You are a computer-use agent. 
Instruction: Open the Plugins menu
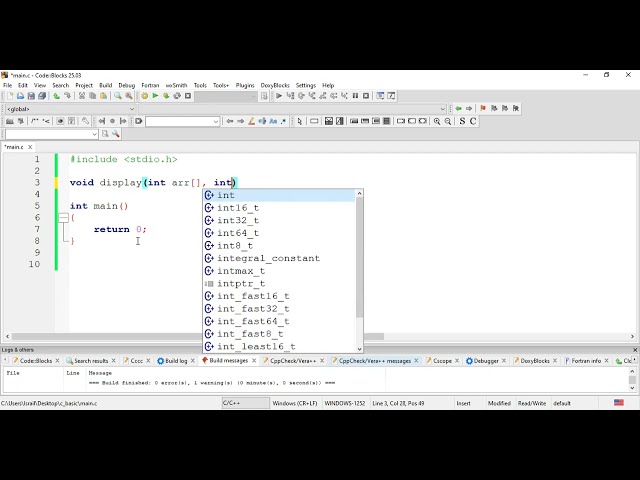(x=245, y=85)
